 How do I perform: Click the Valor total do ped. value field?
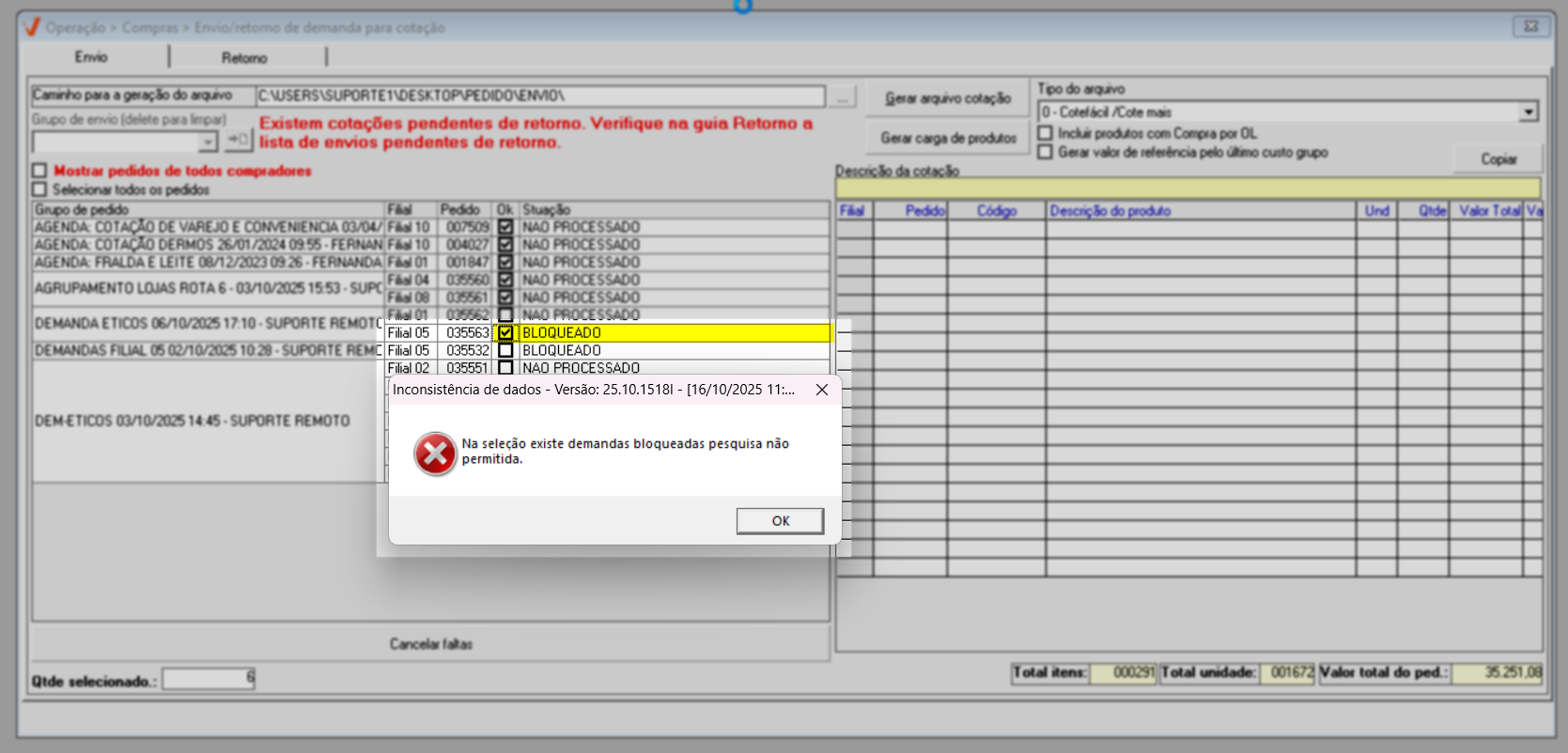pyautogui.click(x=1498, y=673)
